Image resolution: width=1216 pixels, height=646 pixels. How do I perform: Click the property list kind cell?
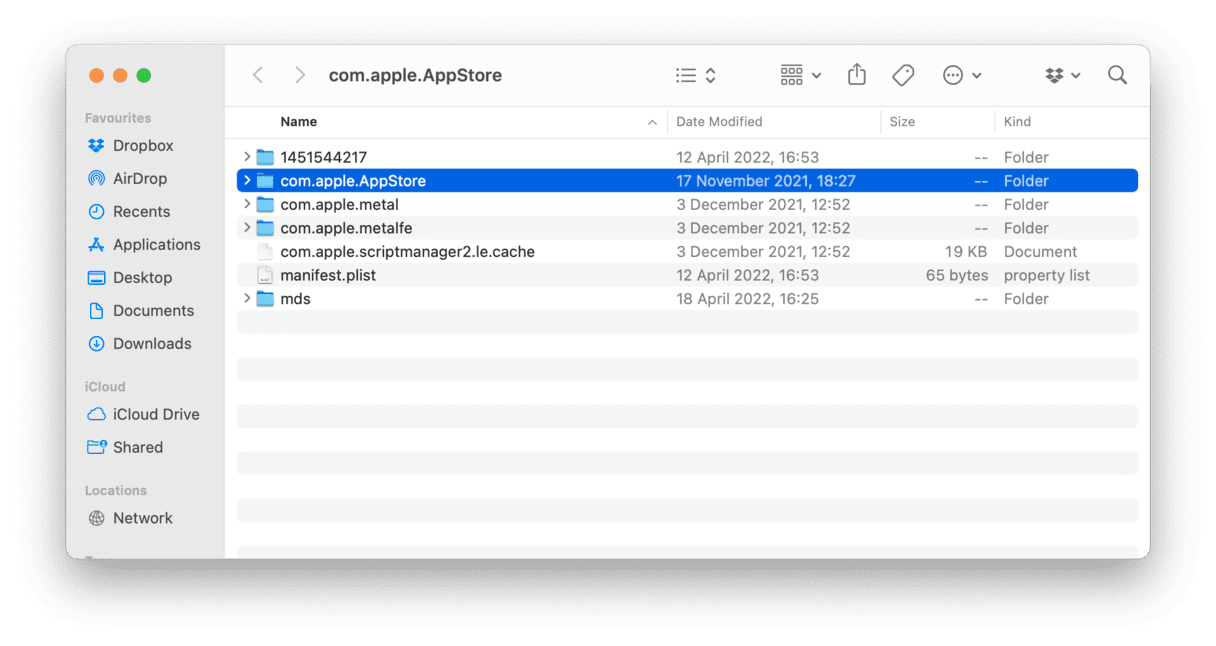1047,275
